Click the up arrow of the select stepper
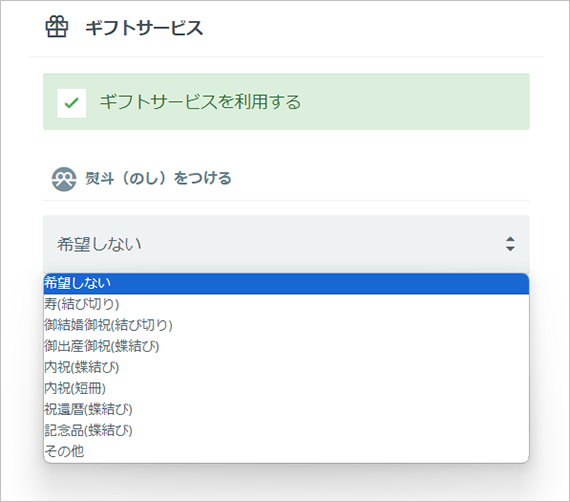Image resolution: width=570 pixels, height=502 pixels. point(510,239)
